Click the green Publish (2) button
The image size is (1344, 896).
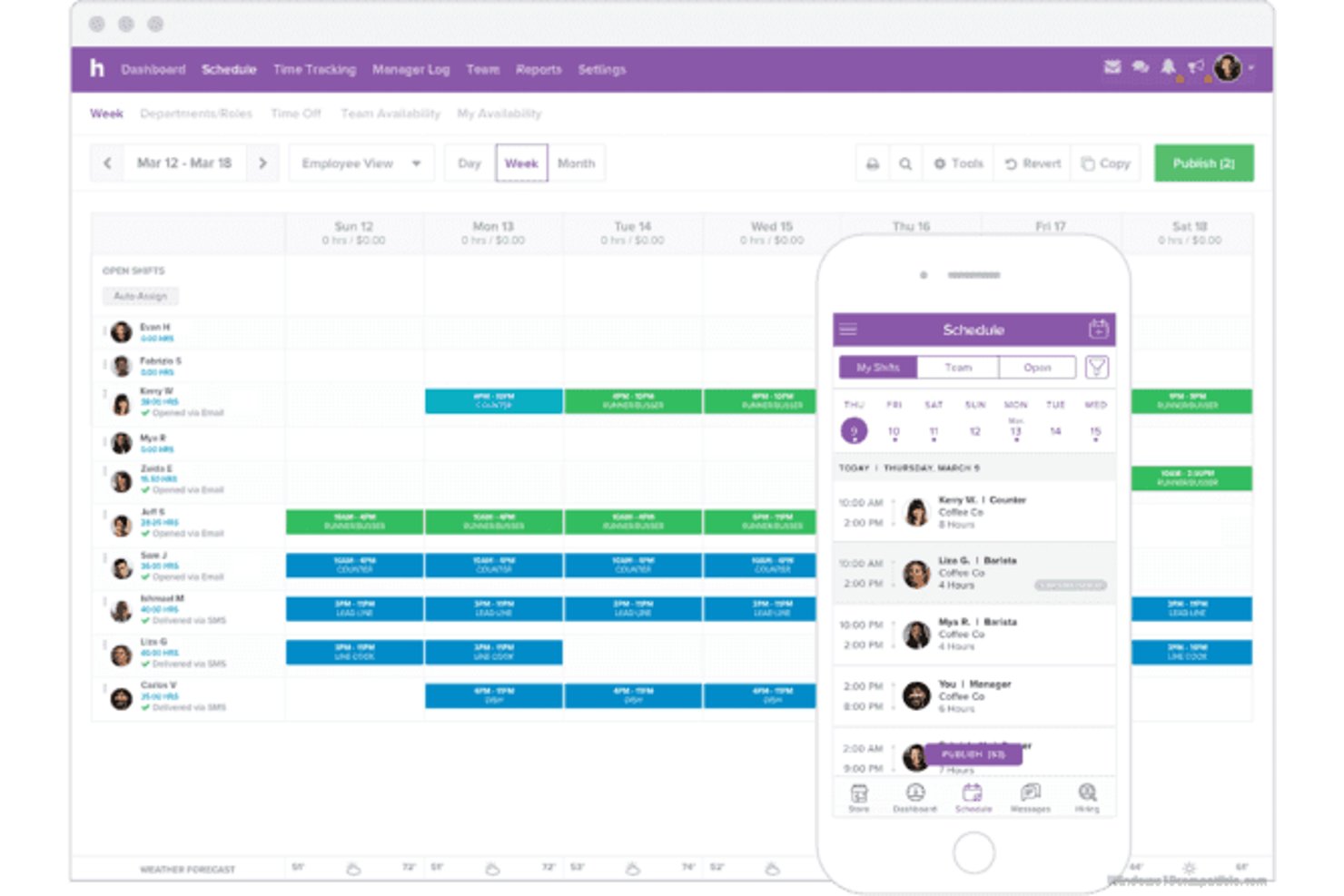[x=1203, y=163]
